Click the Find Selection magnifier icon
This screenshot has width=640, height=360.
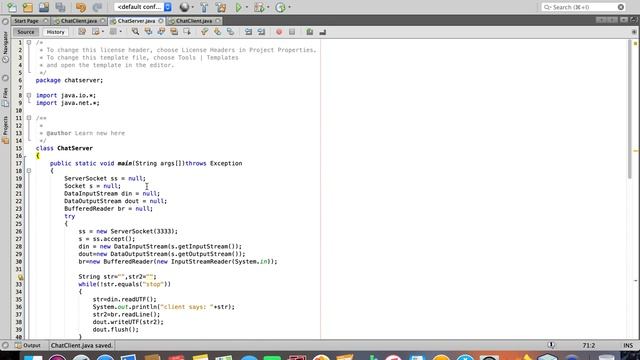point(135,32)
